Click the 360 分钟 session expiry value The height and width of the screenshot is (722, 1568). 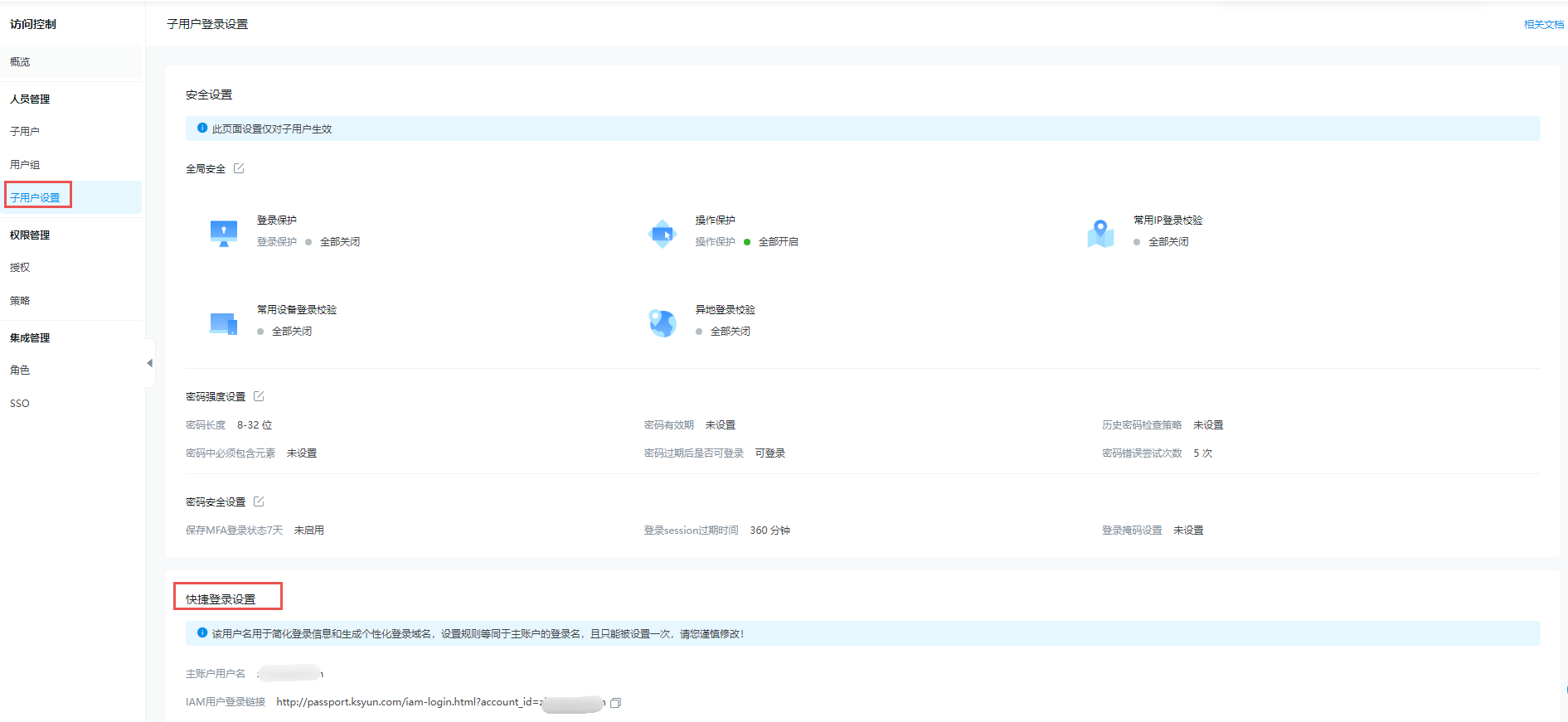pyautogui.click(x=770, y=531)
